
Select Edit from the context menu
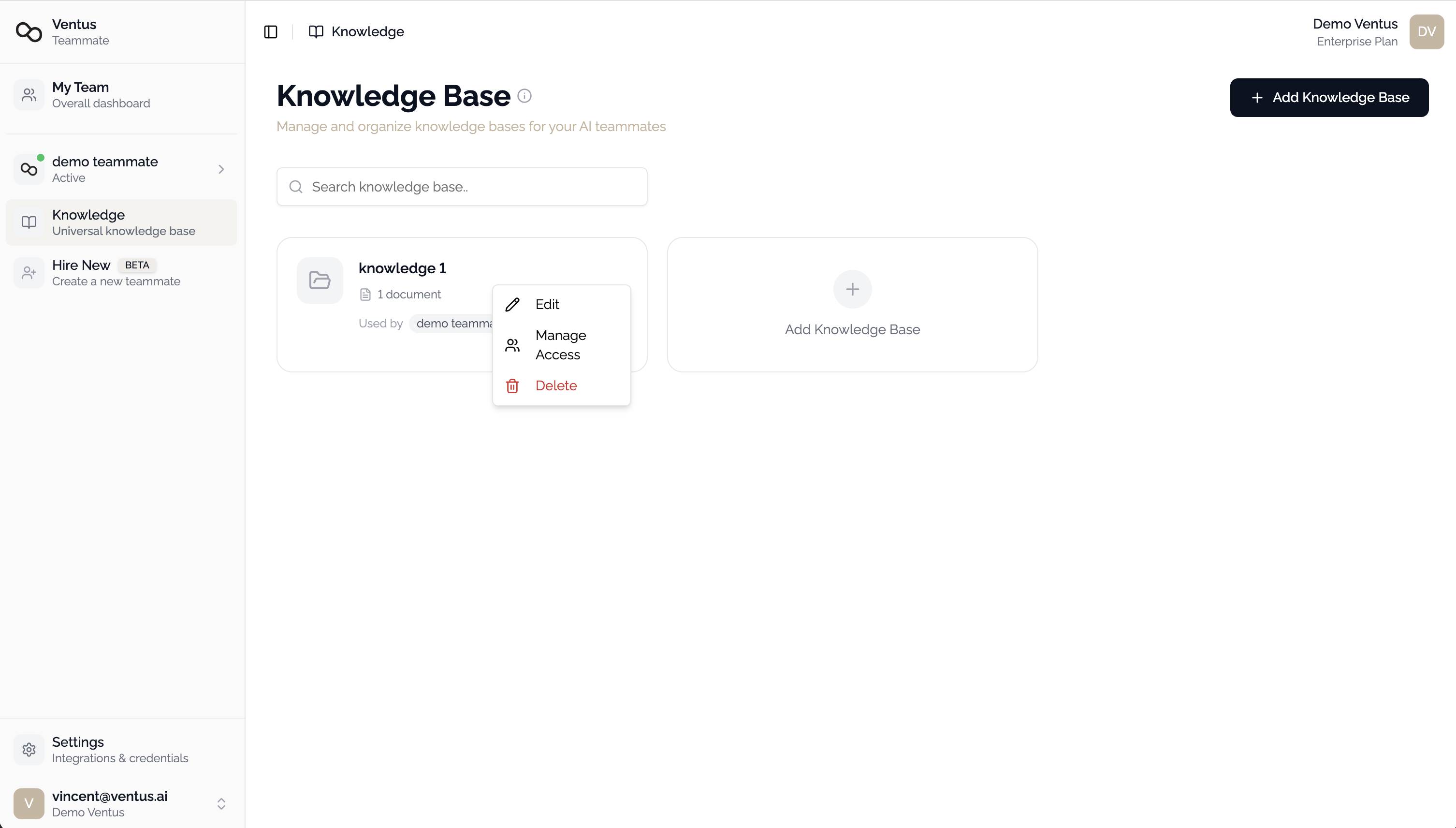coord(547,304)
